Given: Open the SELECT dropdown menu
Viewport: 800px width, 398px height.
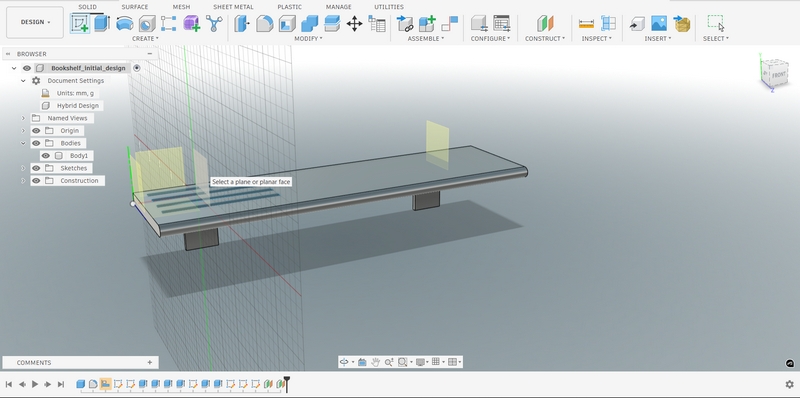Looking at the screenshot, I should click(x=716, y=39).
